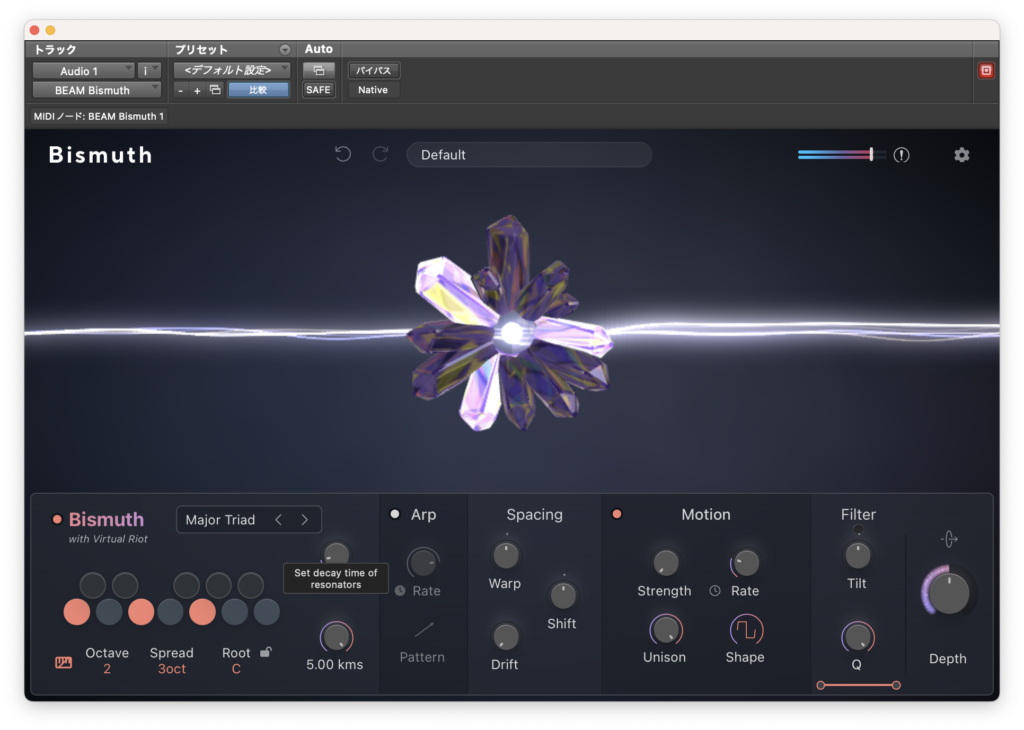Click the Q knob in Filter
This screenshot has height=730, width=1024.
pyautogui.click(x=857, y=637)
